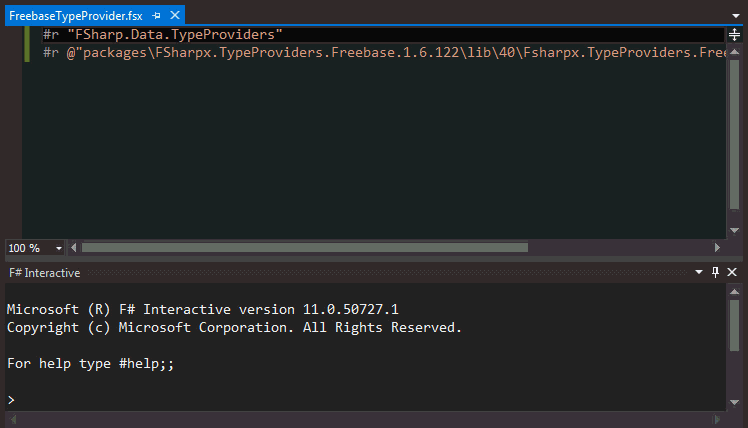Click editor vertical scrollbar down arrow
The image size is (748, 428).
point(735,230)
